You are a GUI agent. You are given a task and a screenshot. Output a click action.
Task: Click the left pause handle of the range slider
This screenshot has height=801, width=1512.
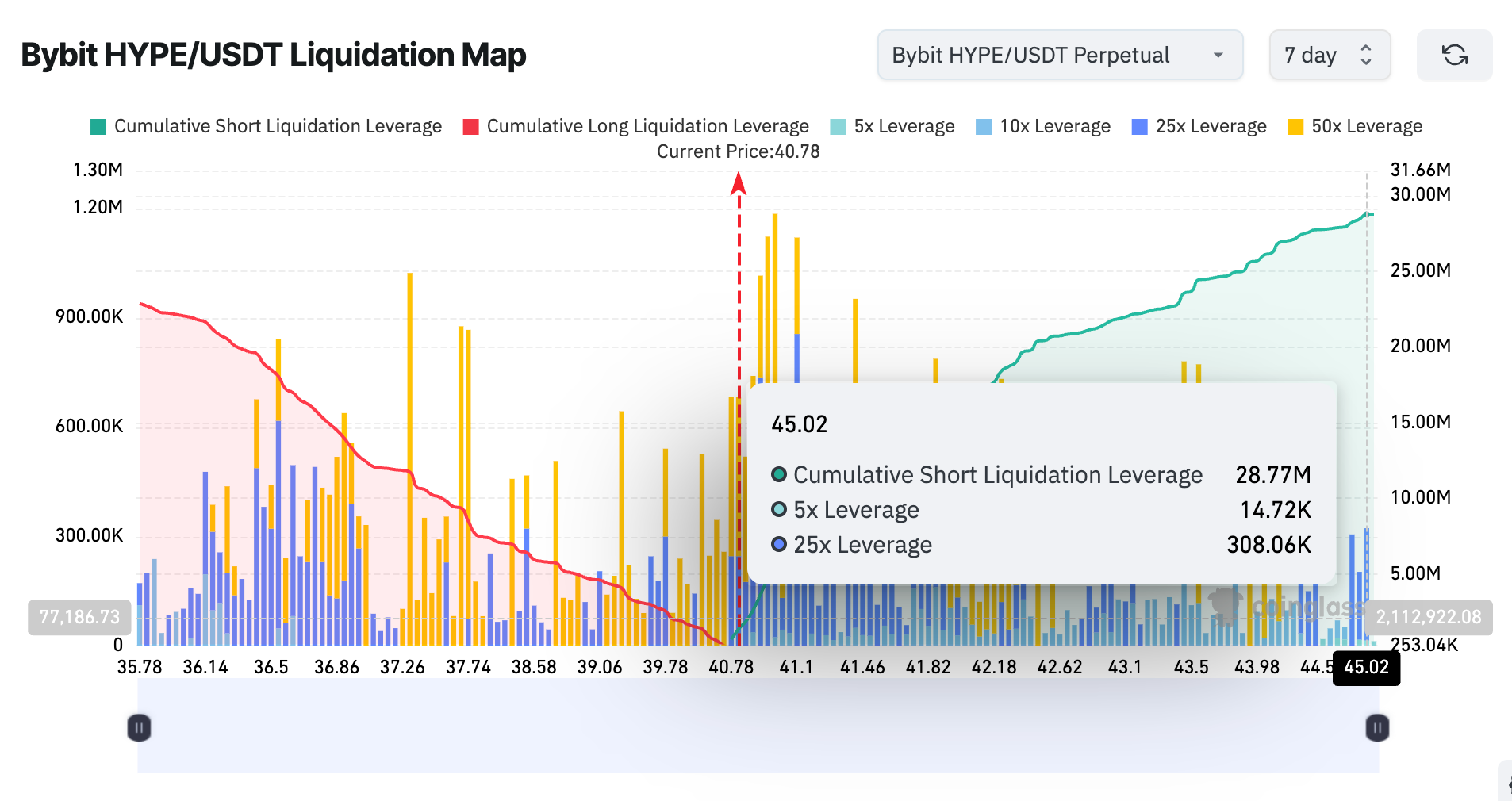139,727
